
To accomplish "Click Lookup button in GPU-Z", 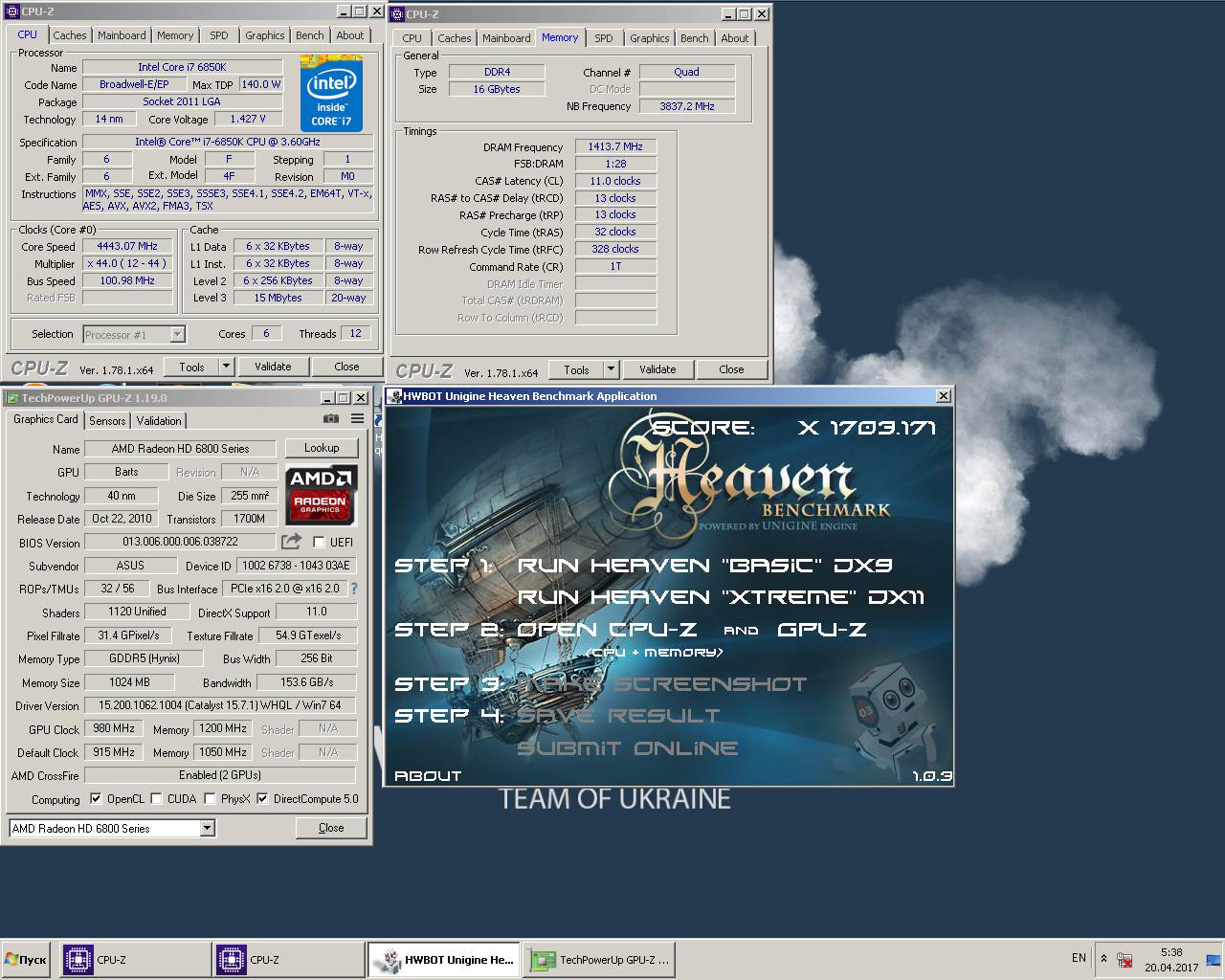I will 322,448.
